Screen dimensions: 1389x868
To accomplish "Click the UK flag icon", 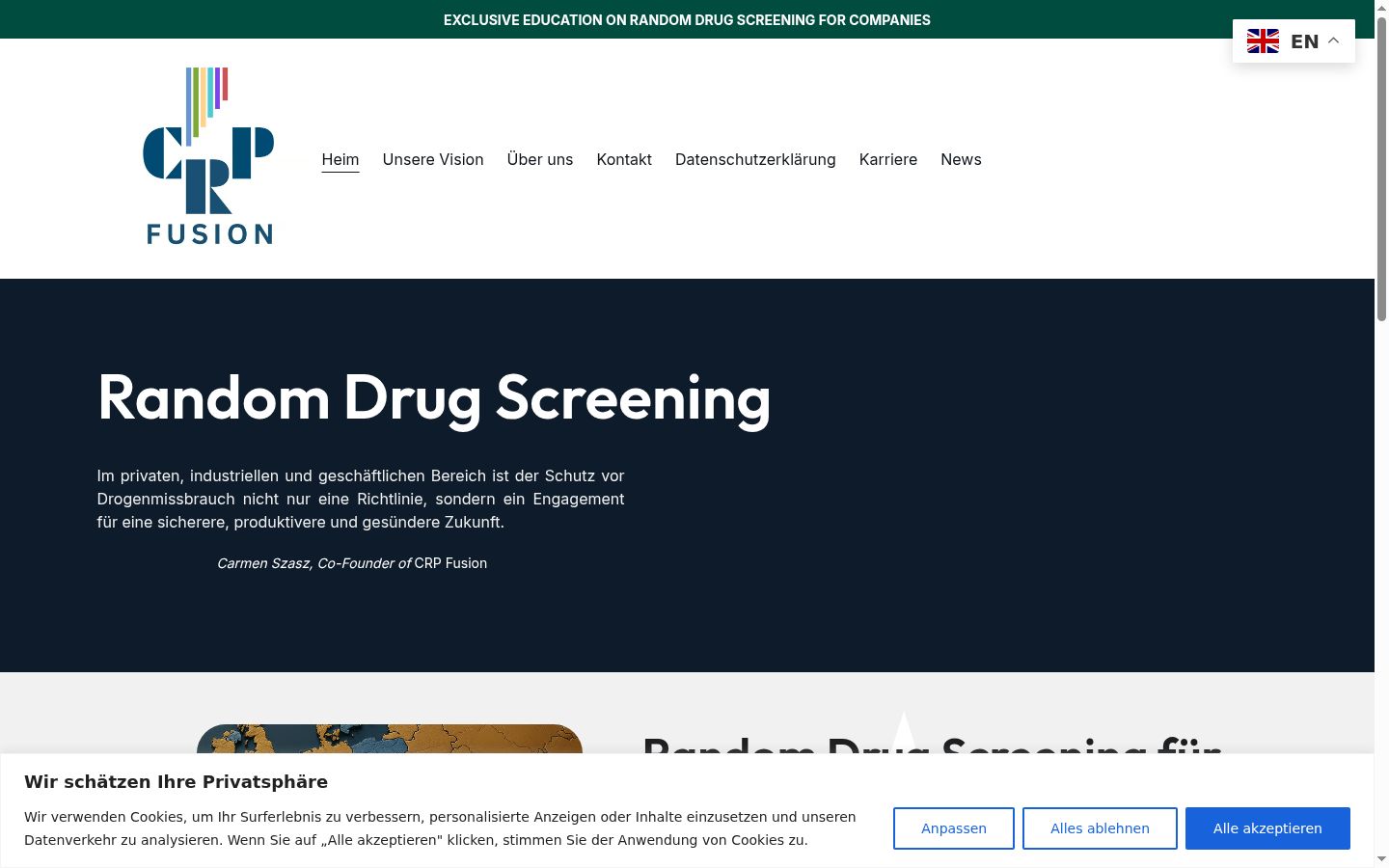I will (1263, 41).
